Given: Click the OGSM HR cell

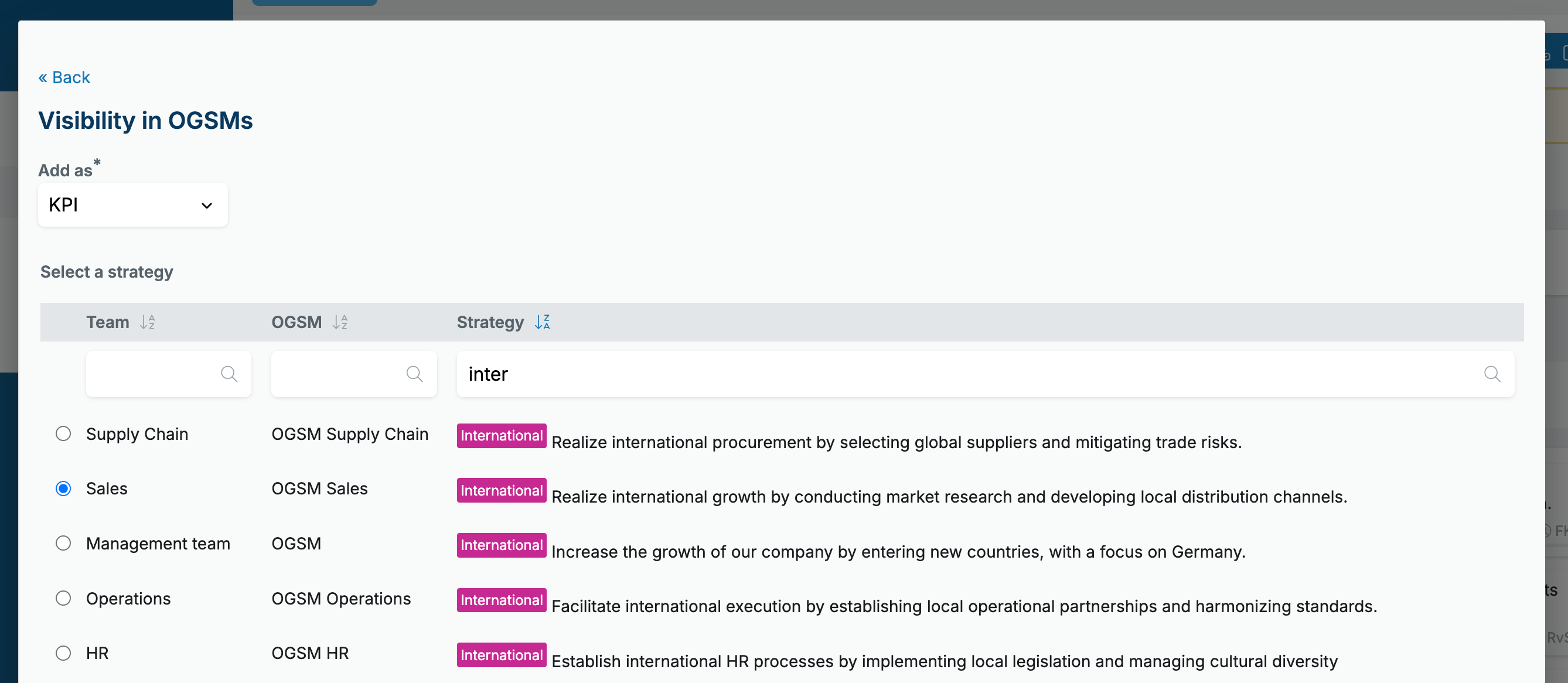Looking at the screenshot, I should (311, 653).
